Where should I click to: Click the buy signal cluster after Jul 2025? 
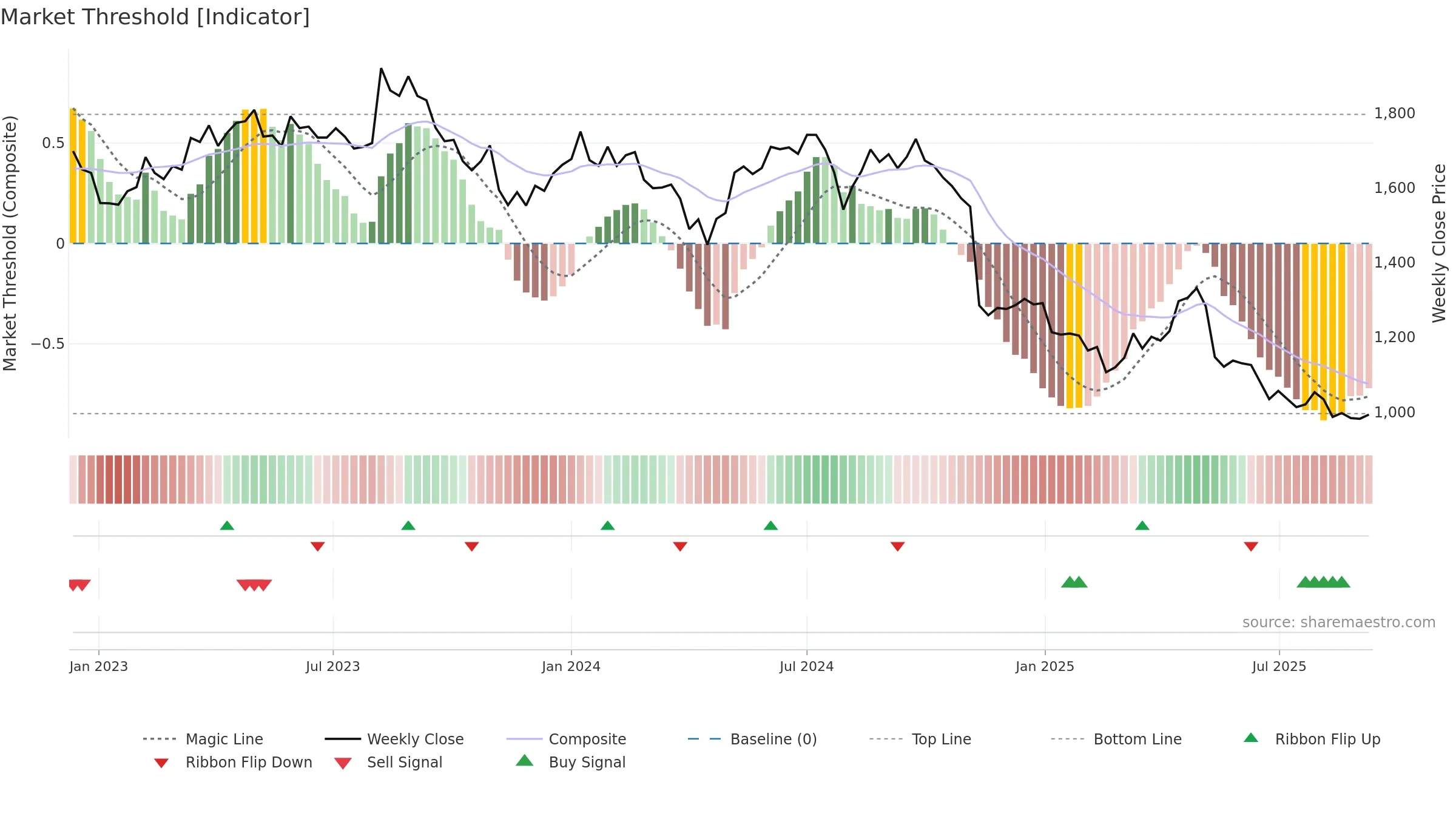(x=1323, y=582)
